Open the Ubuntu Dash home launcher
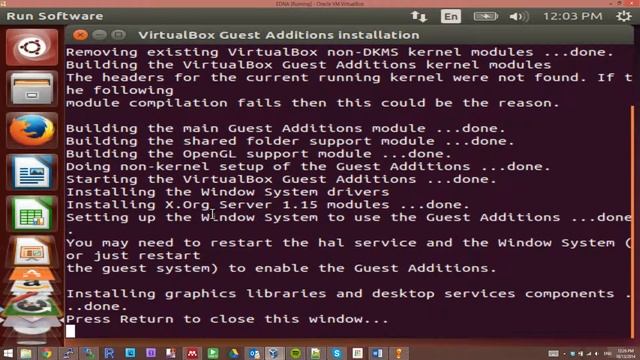640x360 pixels. [32, 47]
